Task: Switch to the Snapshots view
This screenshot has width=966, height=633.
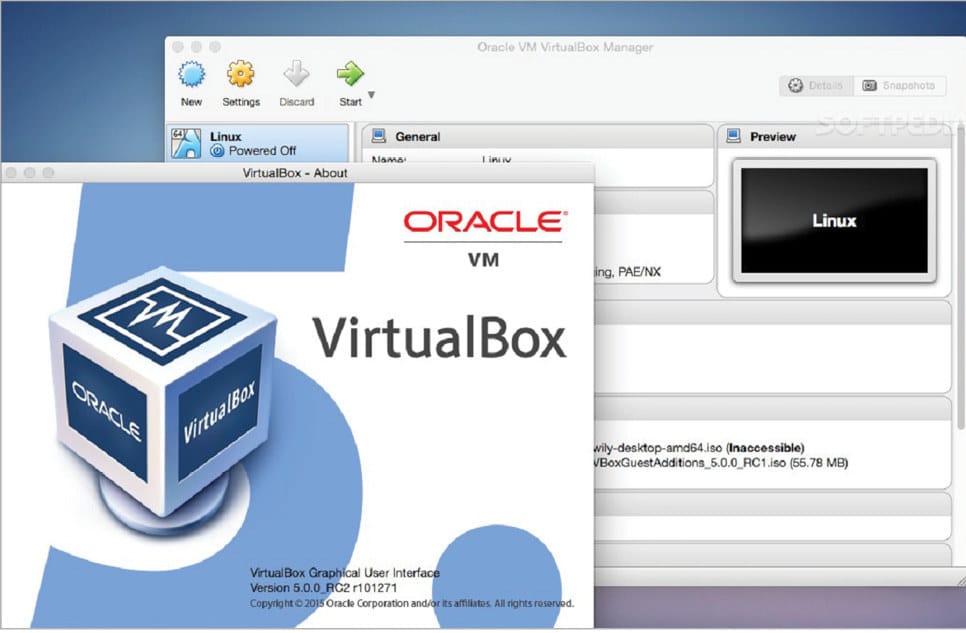Action: click(899, 86)
